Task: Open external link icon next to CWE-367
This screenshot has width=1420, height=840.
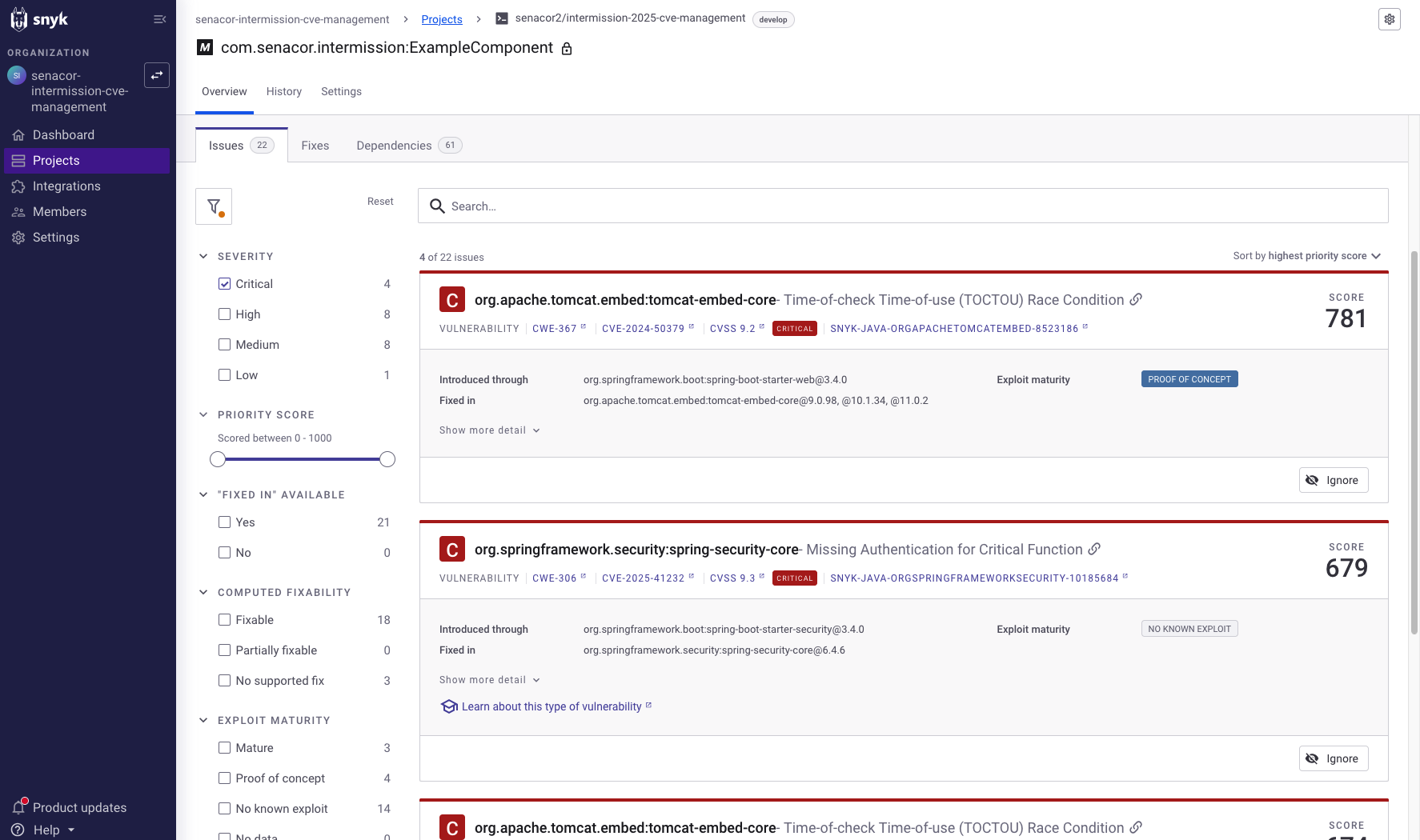Action: click(584, 326)
